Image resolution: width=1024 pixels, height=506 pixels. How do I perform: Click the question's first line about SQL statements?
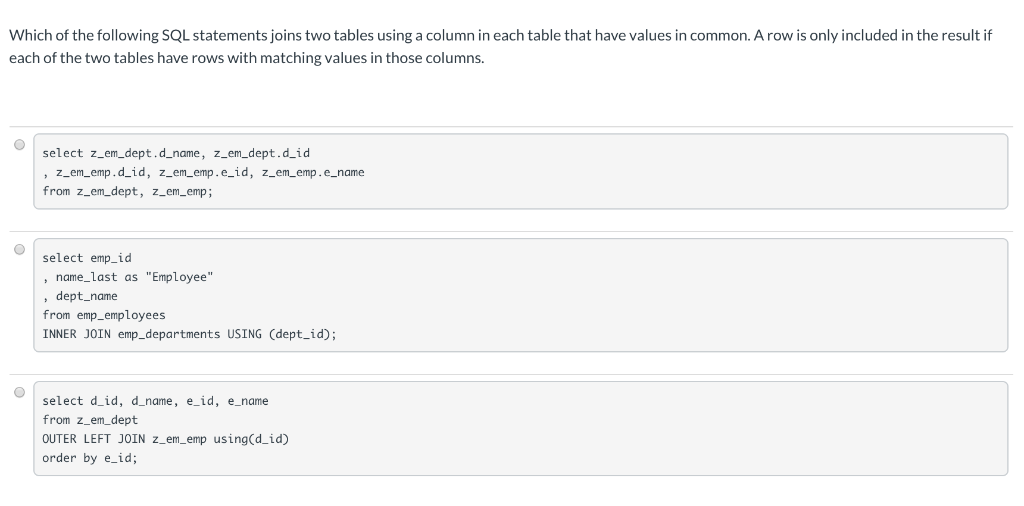coord(500,35)
